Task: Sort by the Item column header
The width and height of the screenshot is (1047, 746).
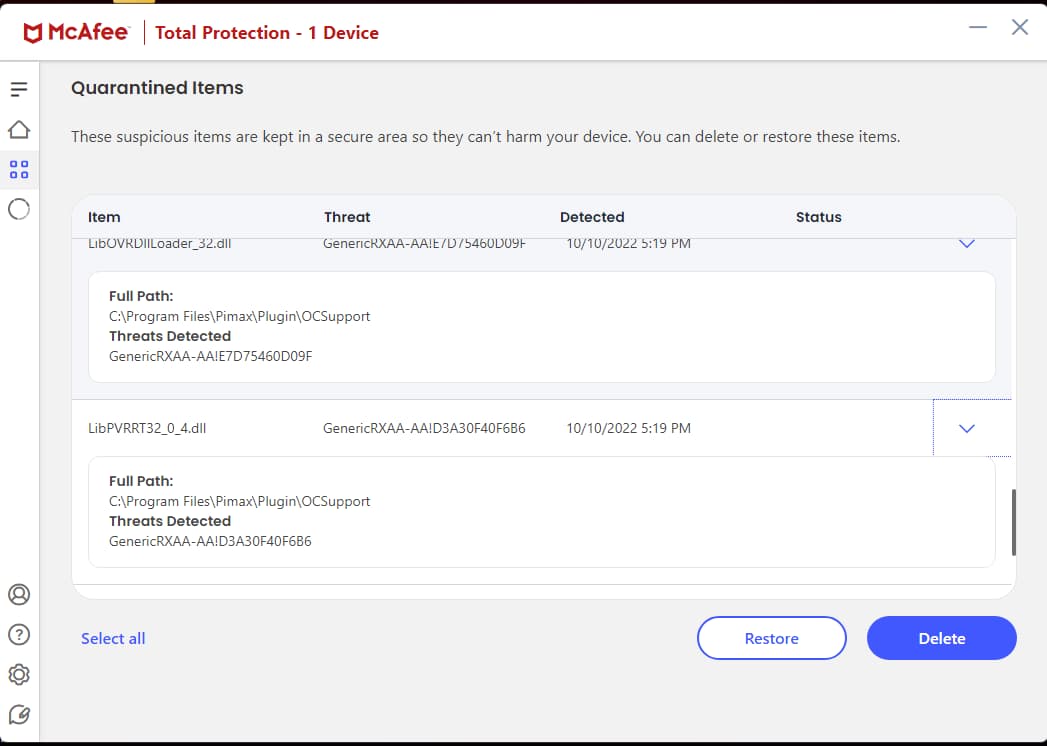Action: (x=104, y=217)
